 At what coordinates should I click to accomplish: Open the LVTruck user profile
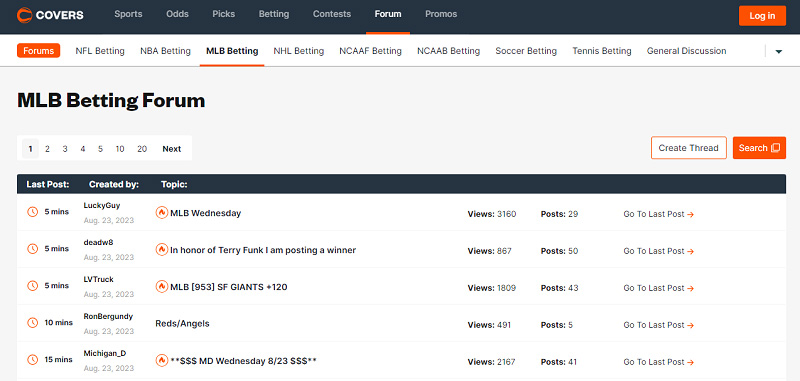98,280
